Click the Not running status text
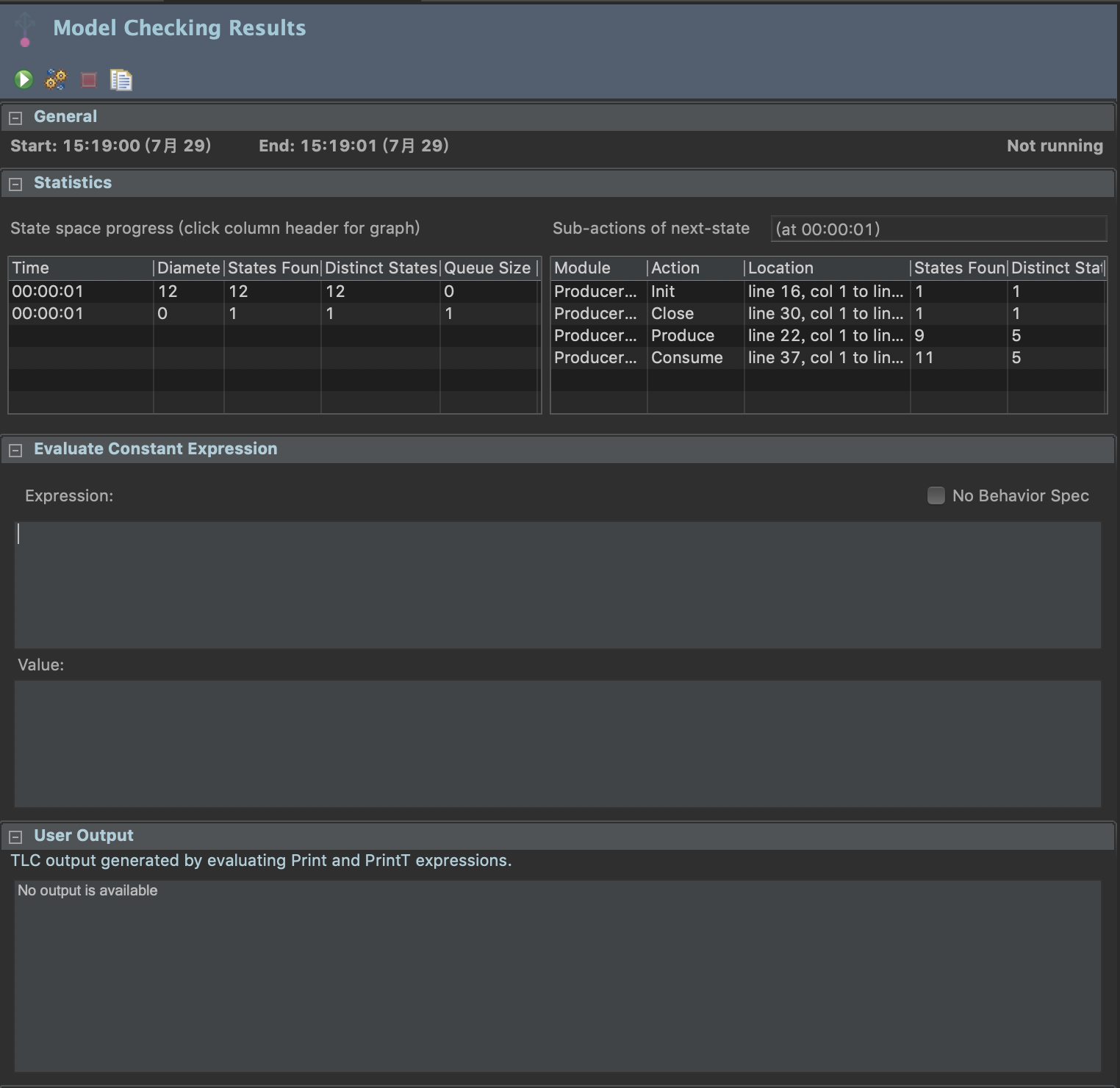1120x1088 pixels. 1055,146
